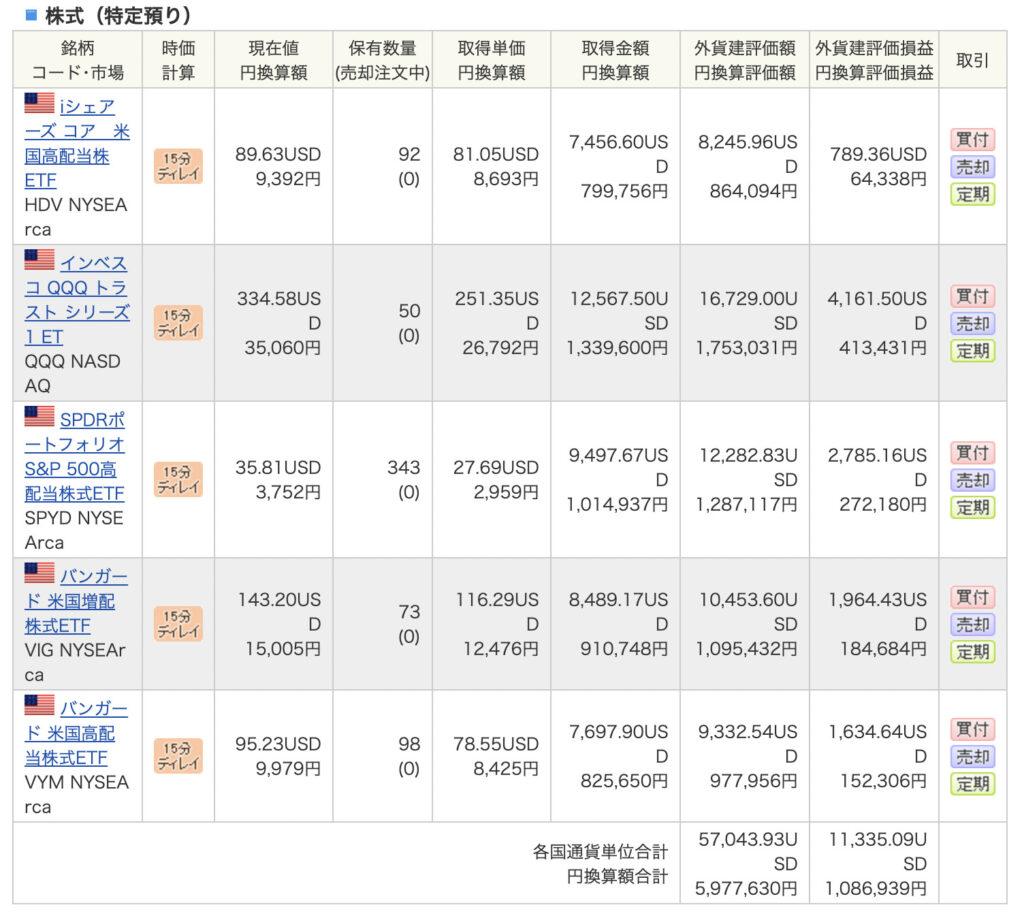
Task: Click the QQQ NASDAQ ticker text
Action: coord(72,373)
